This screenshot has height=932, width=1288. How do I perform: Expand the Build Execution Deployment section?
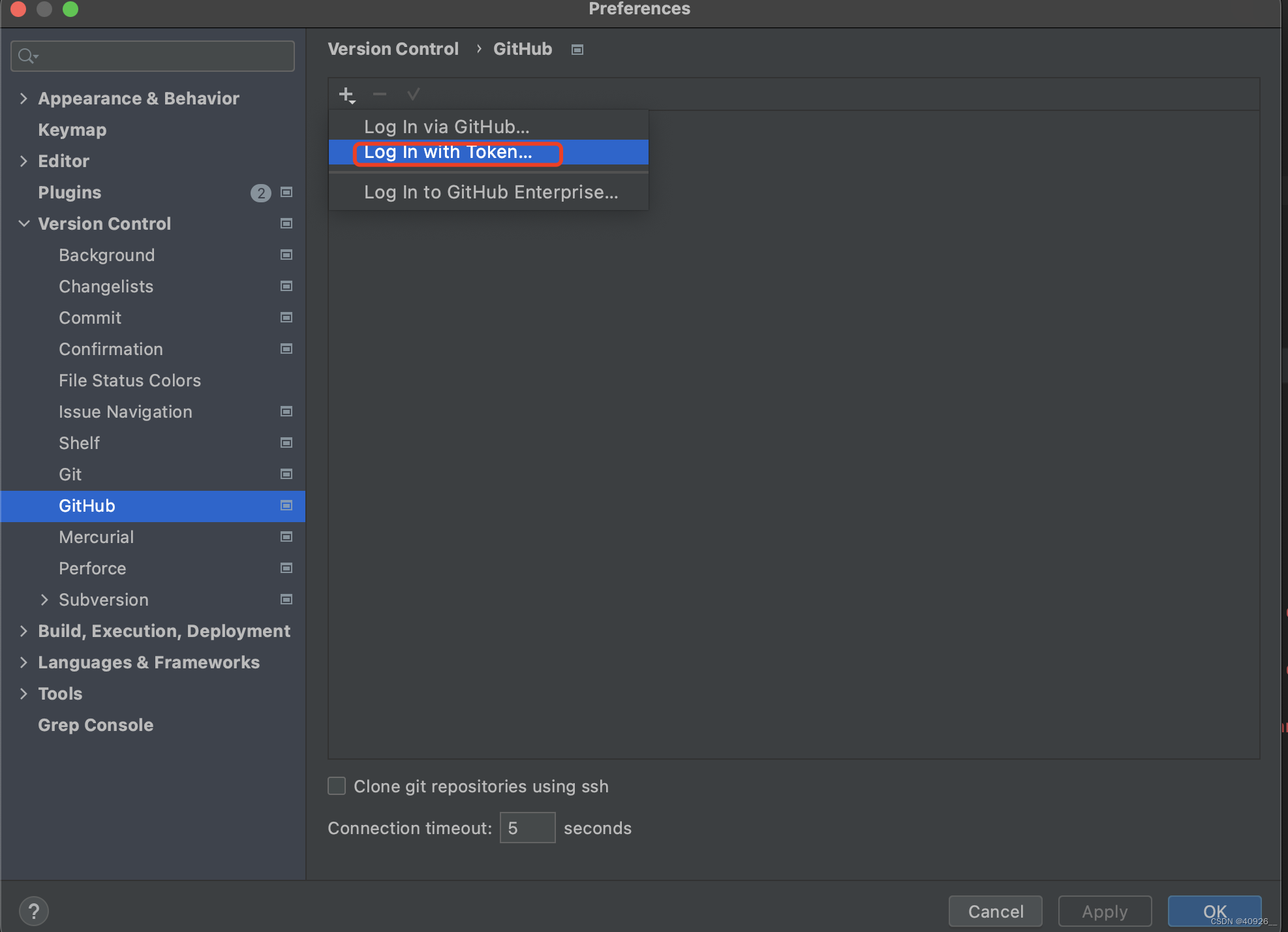23,630
